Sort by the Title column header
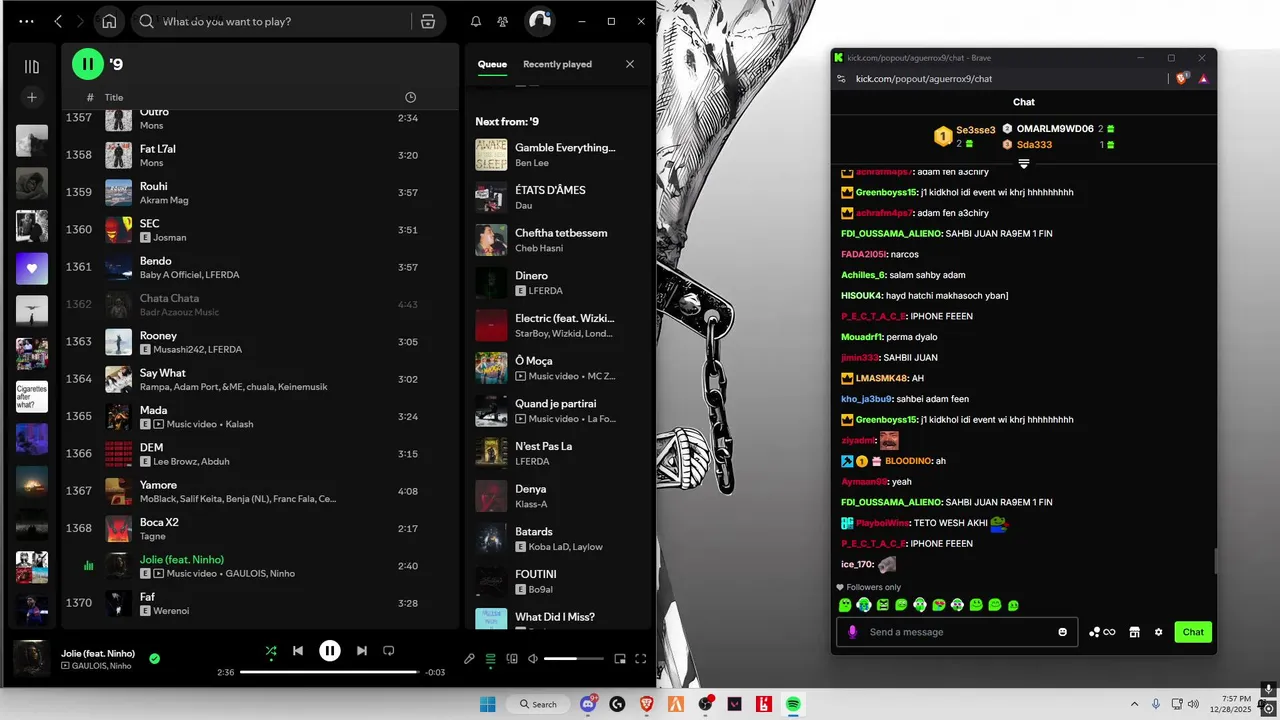The height and width of the screenshot is (720, 1280). 114,97
